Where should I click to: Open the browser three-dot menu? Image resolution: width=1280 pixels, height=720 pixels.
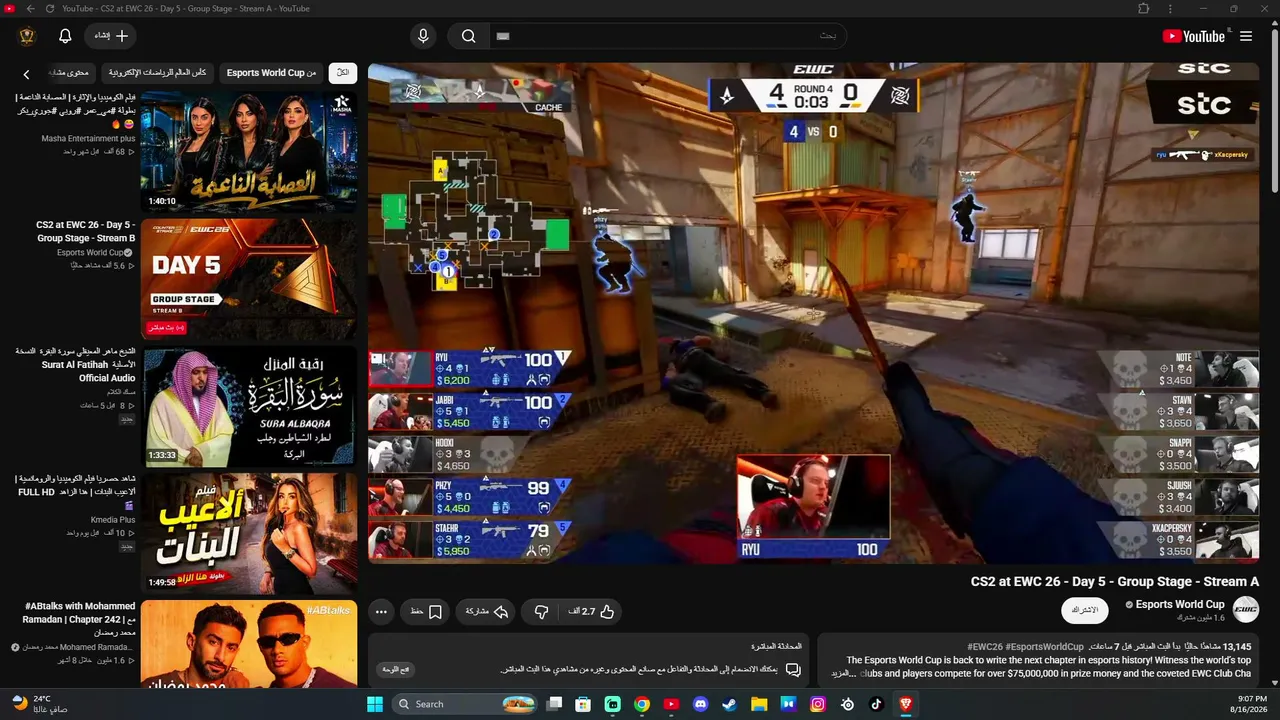(x=1171, y=8)
